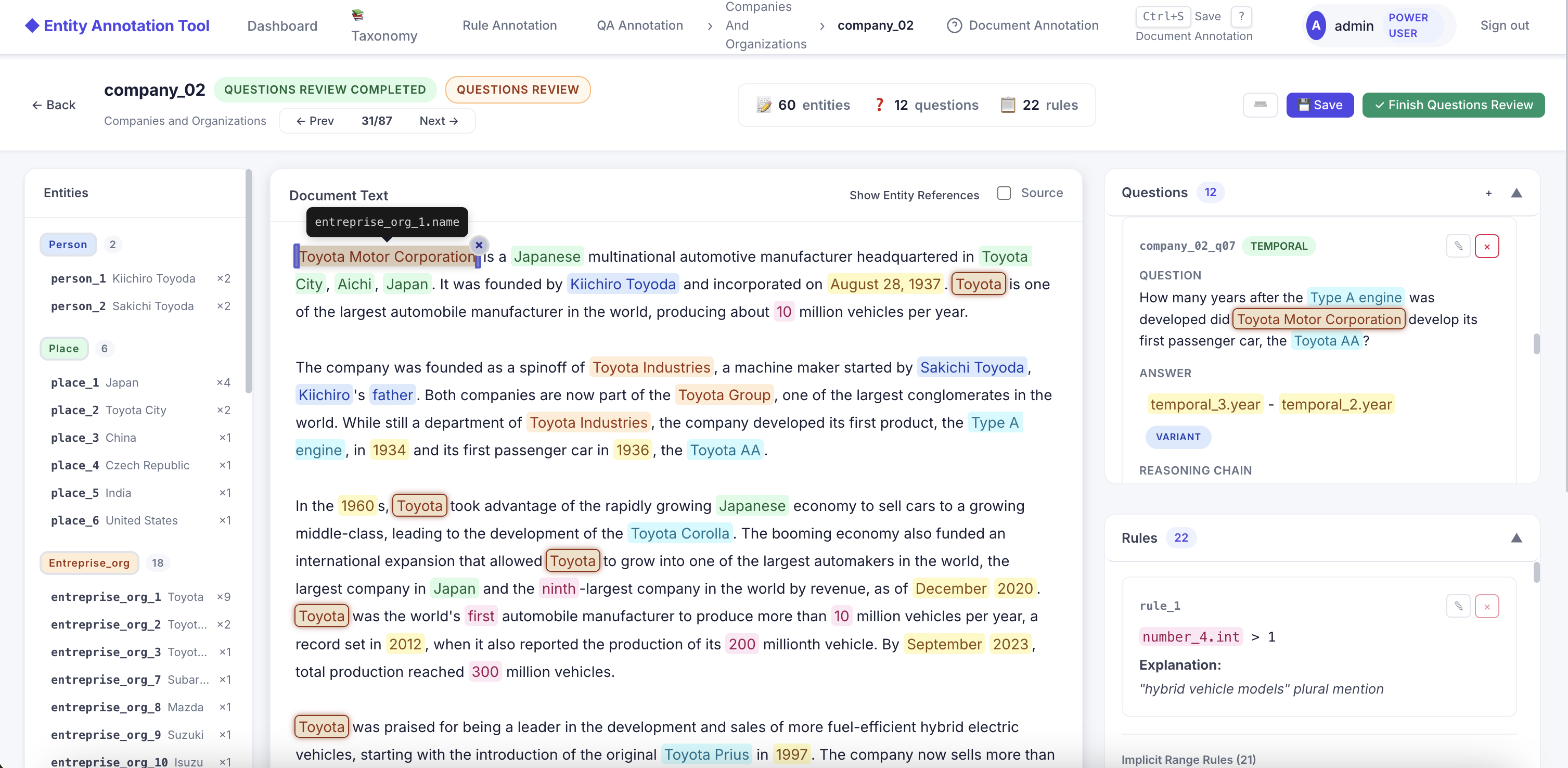Delete question company_02_q07 with the red x

[1486, 247]
